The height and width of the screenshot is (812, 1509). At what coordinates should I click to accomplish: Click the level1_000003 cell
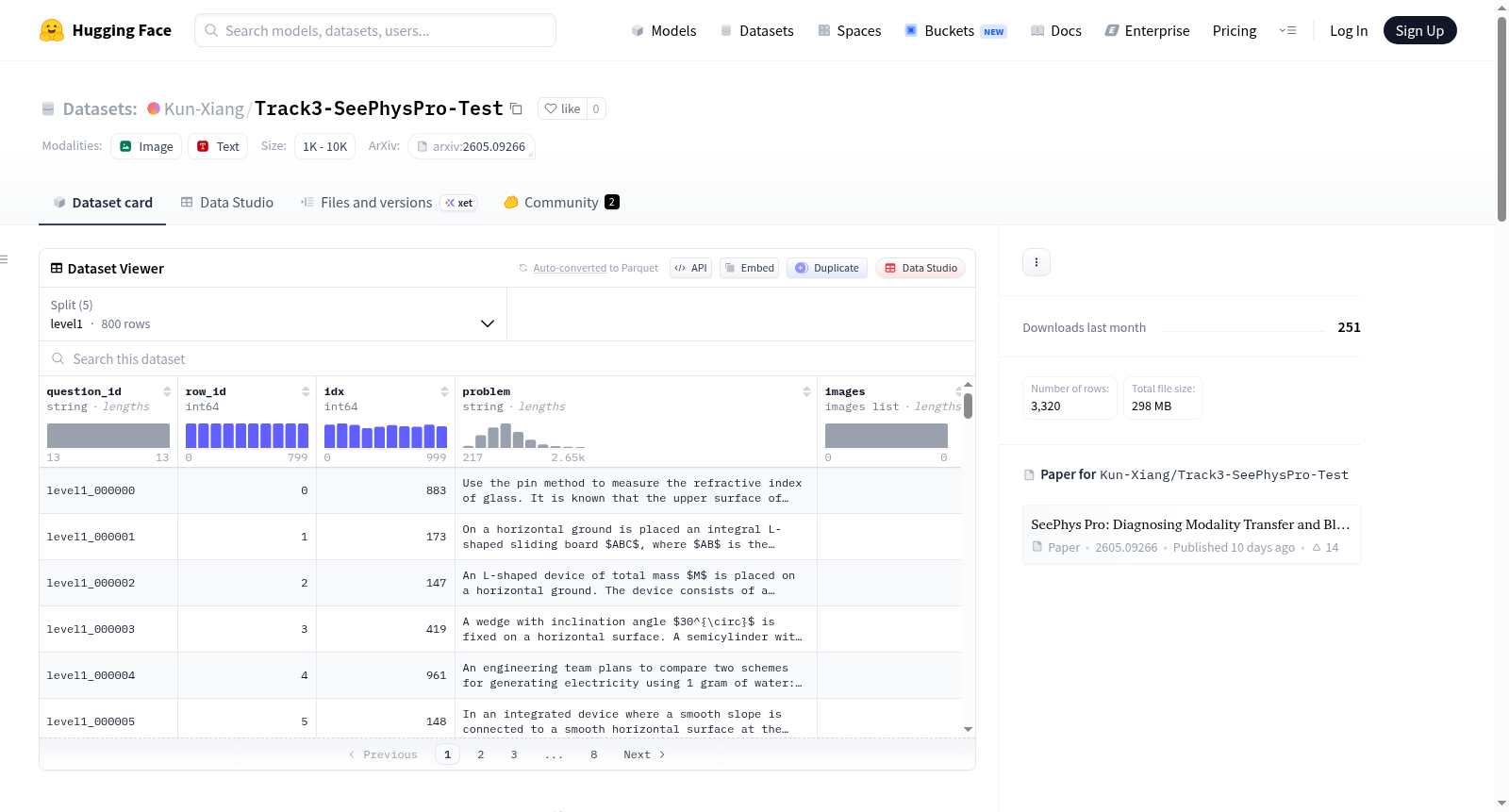tap(108, 629)
